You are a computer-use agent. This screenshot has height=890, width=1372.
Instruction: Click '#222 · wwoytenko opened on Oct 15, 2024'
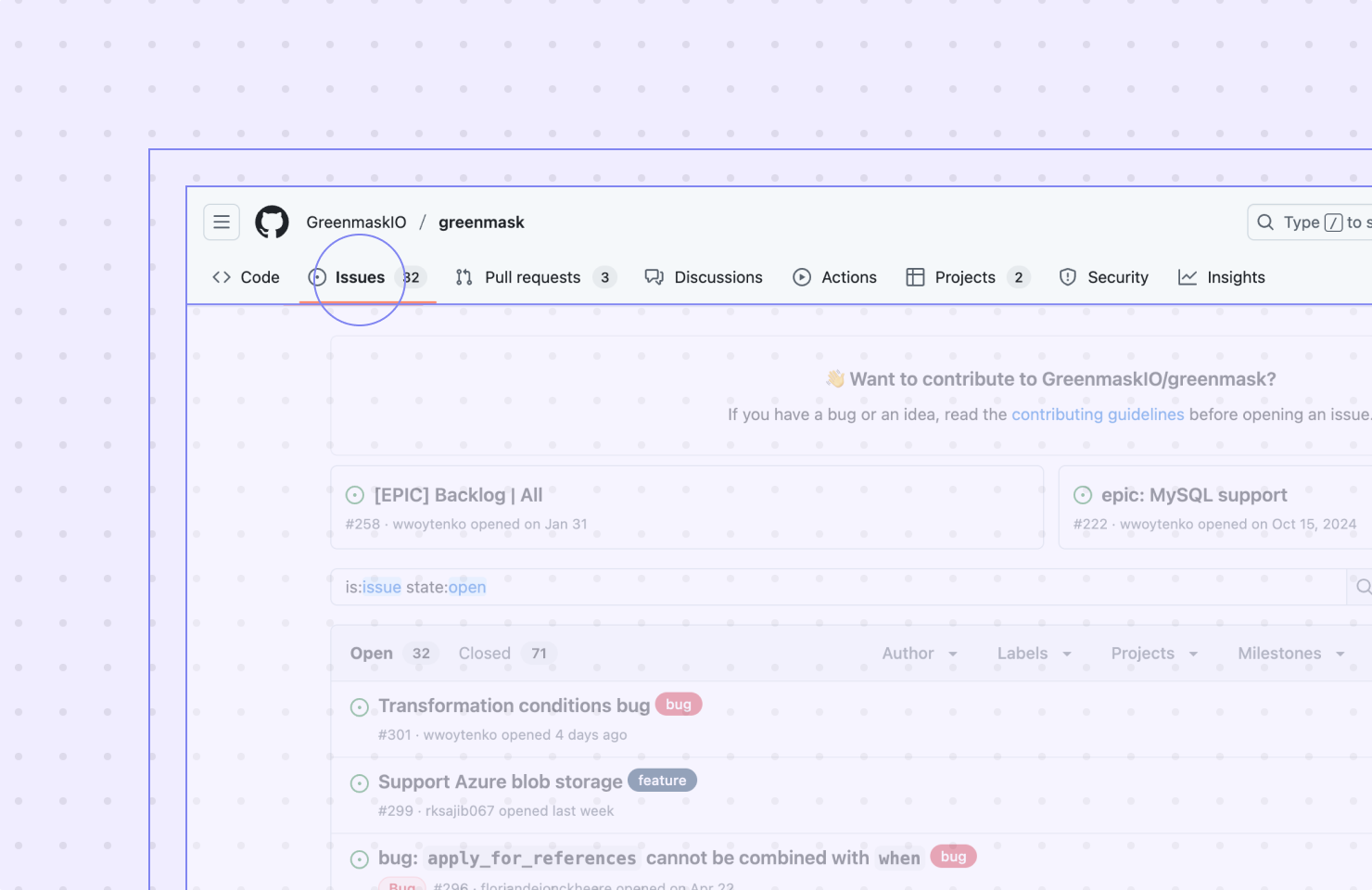(1214, 525)
